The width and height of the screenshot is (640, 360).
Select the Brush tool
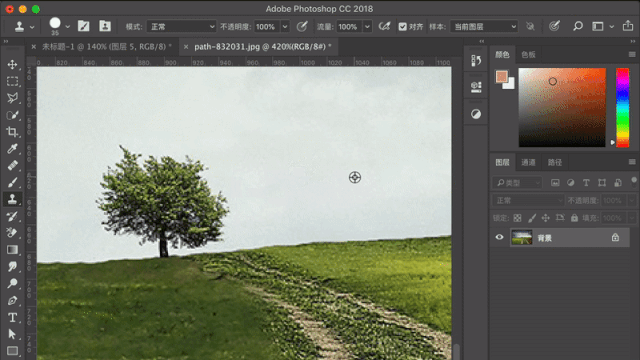click(12, 182)
